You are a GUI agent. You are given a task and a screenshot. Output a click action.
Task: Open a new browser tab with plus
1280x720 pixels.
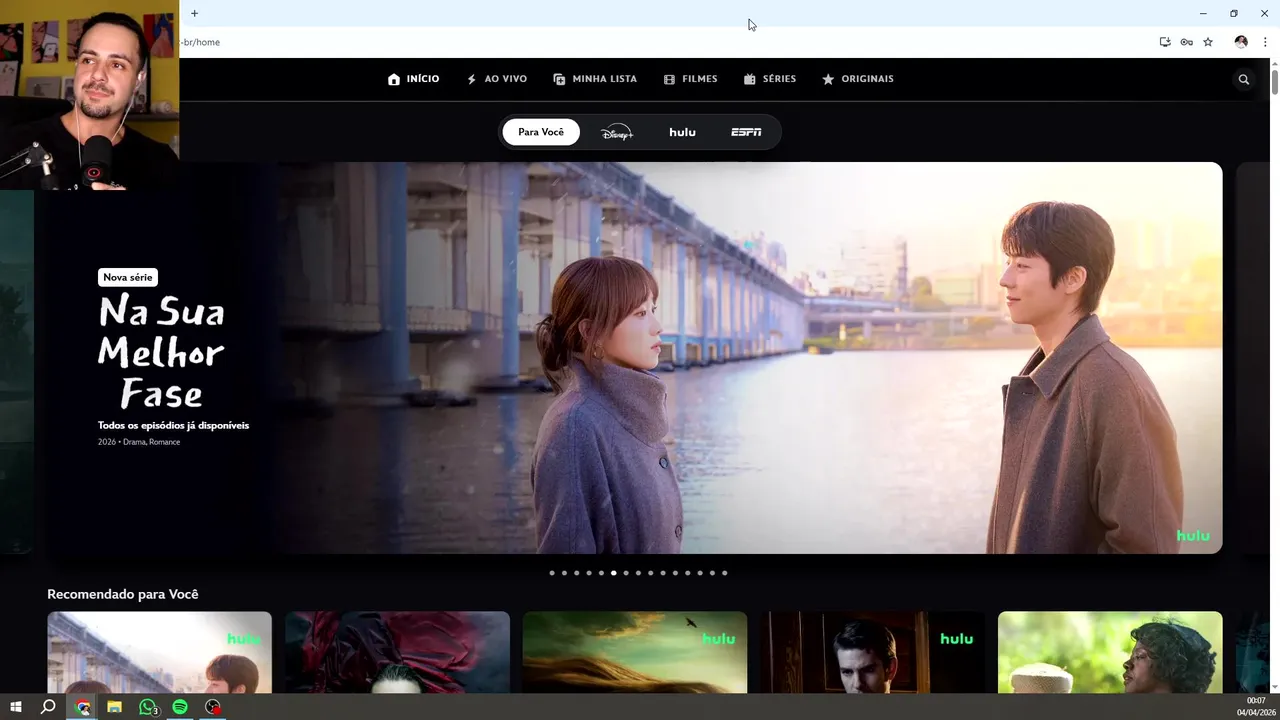pos(194,13)
